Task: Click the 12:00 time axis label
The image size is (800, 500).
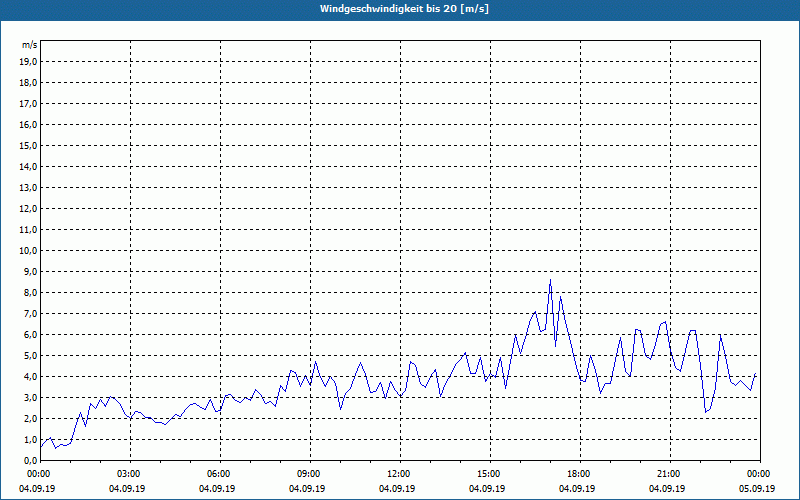Action: click(x=399, y=474)
